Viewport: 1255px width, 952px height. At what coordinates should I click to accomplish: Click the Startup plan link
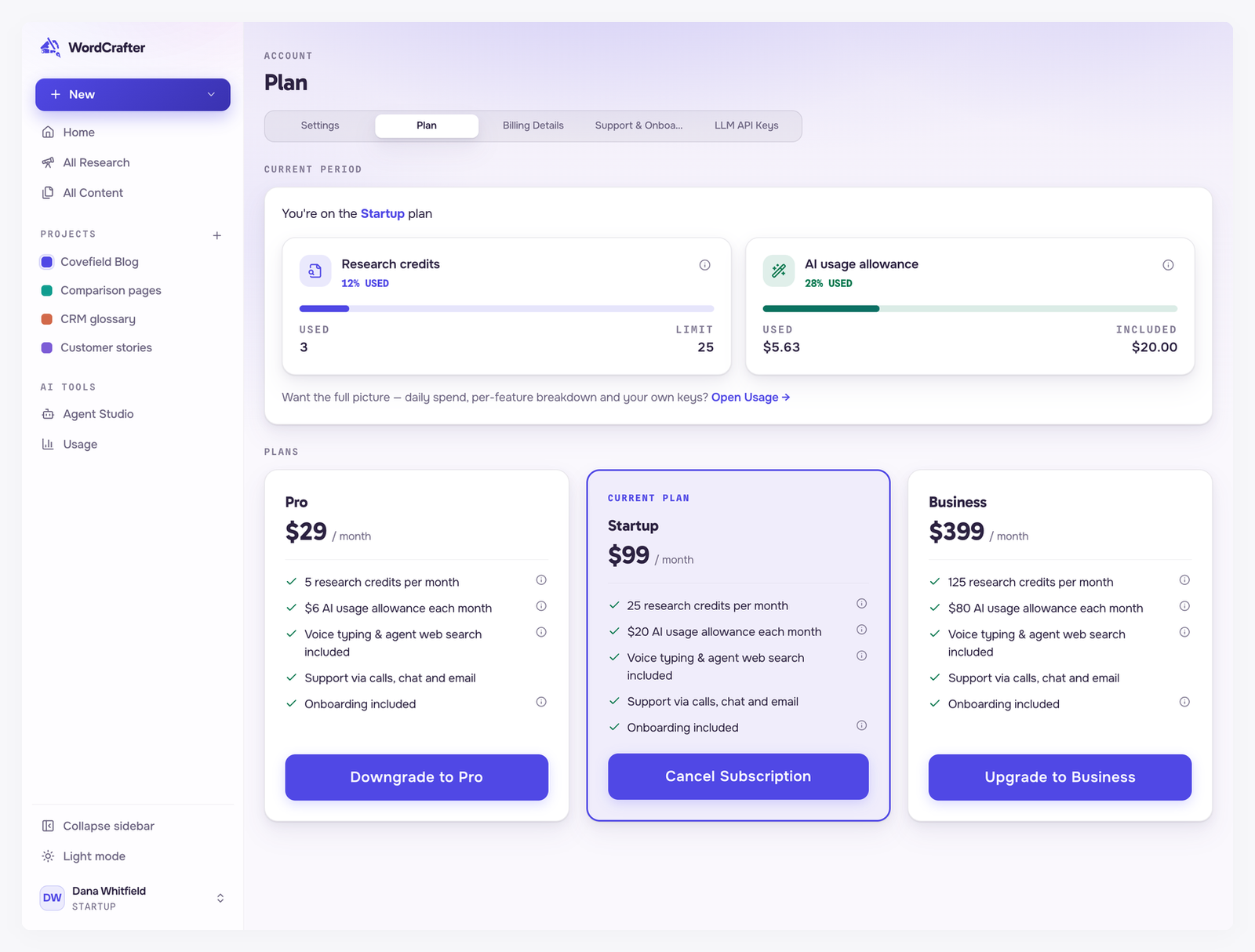click(383, 213)
